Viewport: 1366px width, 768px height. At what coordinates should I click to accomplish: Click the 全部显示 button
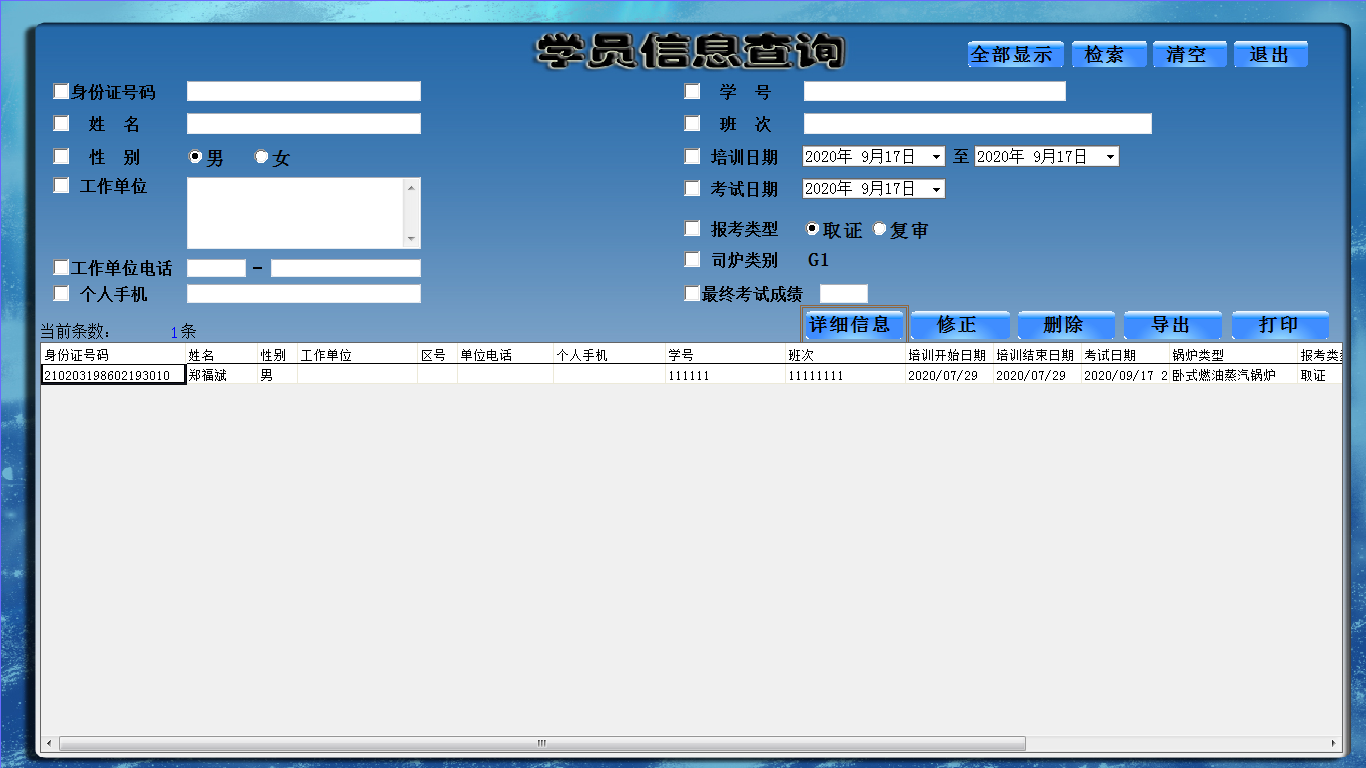tap(1014, 55)
